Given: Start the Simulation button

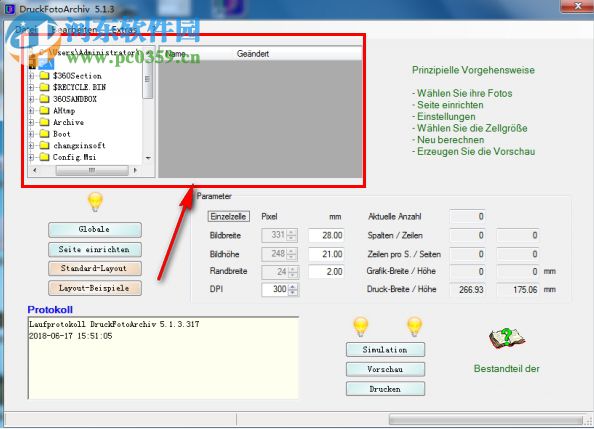Looking at the screenshot, I should point(385,349).
